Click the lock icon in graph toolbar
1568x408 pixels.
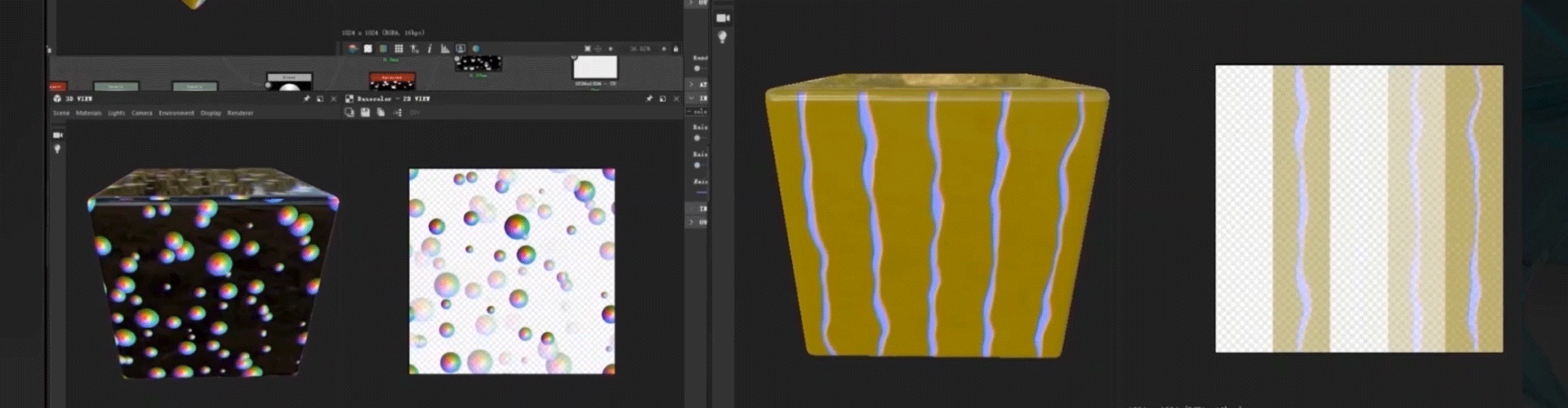pos(675,49)
